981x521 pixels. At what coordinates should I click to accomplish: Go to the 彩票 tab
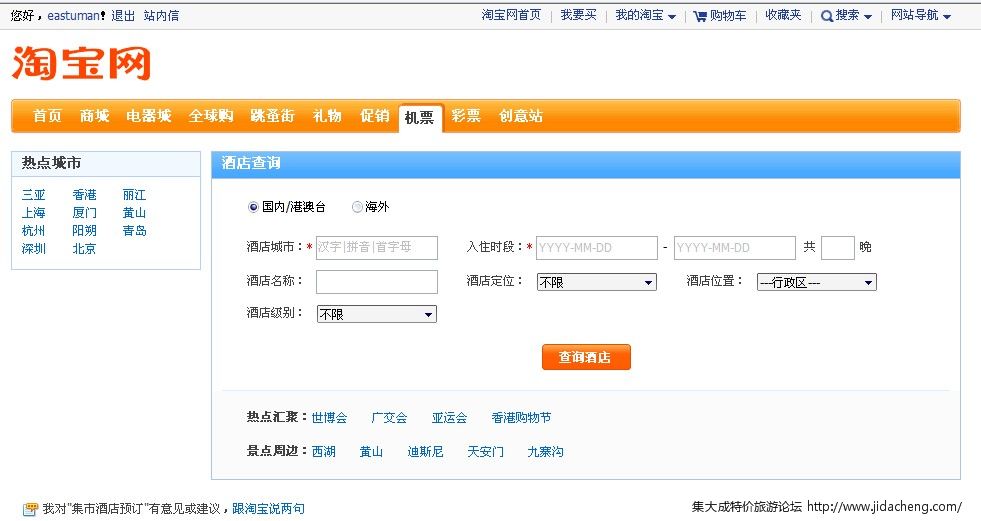465,116
